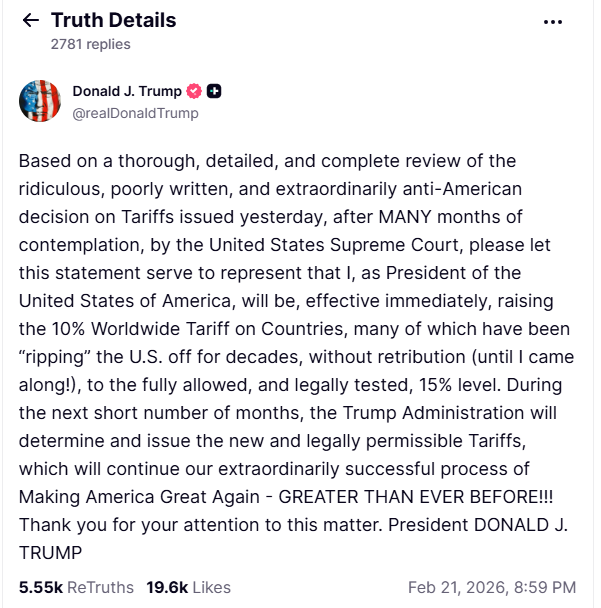Viewport: 601px width, 608px height.
Task: Show the 5.55k ReTruths list
Action: click(x=76, y=587)
